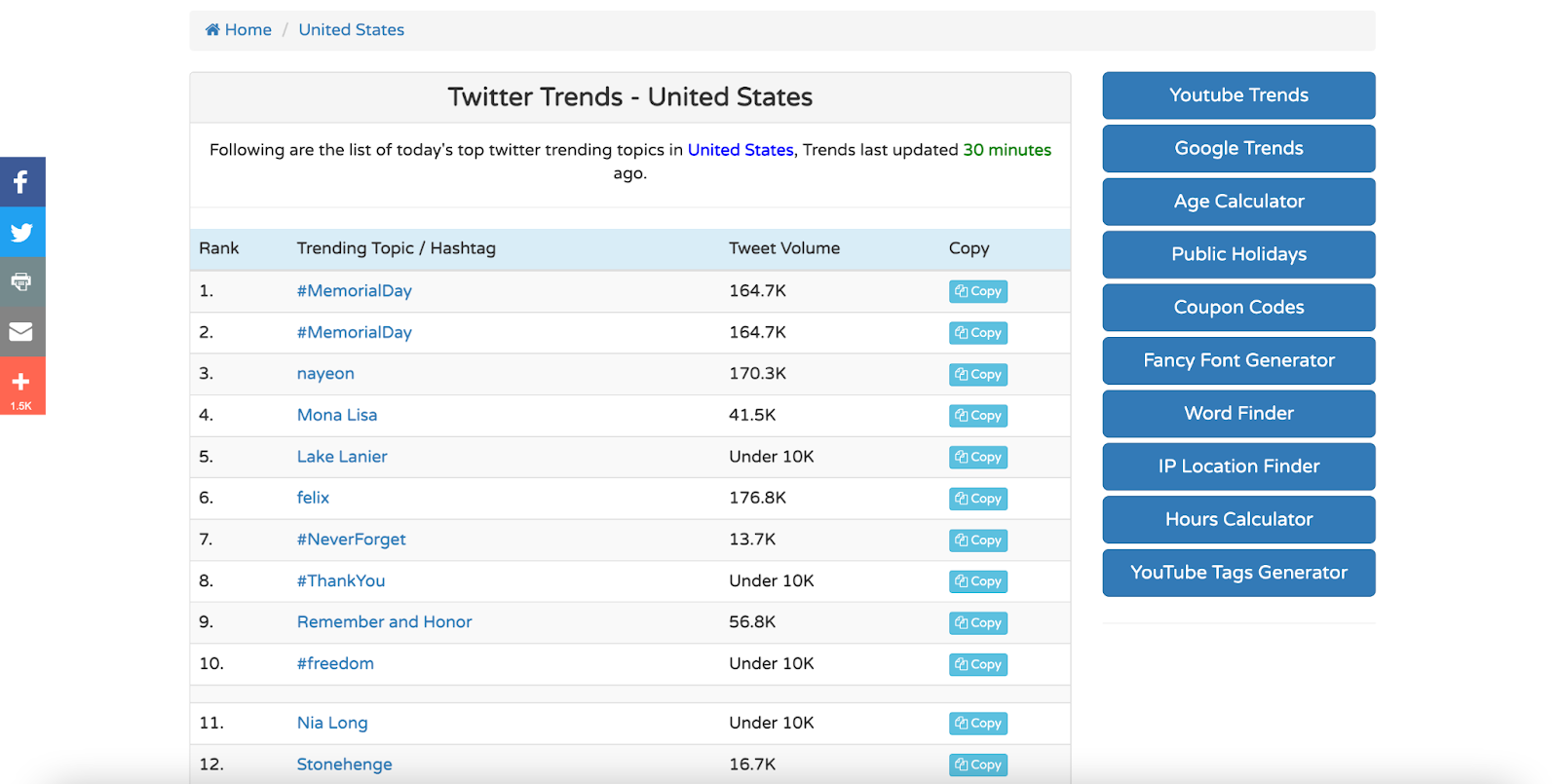This screenshot has width=1559, height=784.
Task: Click the Tweet Volume column header
Action: tap(784, 248)
